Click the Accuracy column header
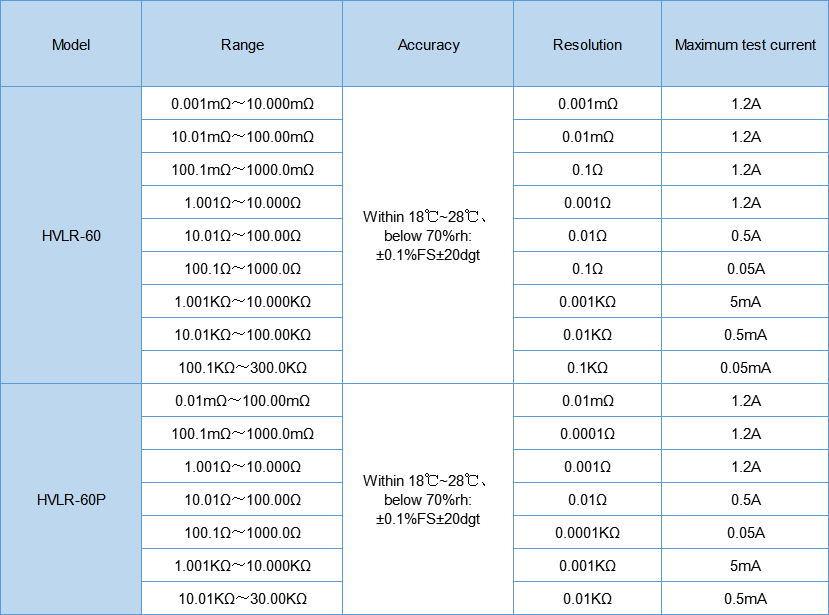Viewport: 829px width, 615px height. coord(428,45)
